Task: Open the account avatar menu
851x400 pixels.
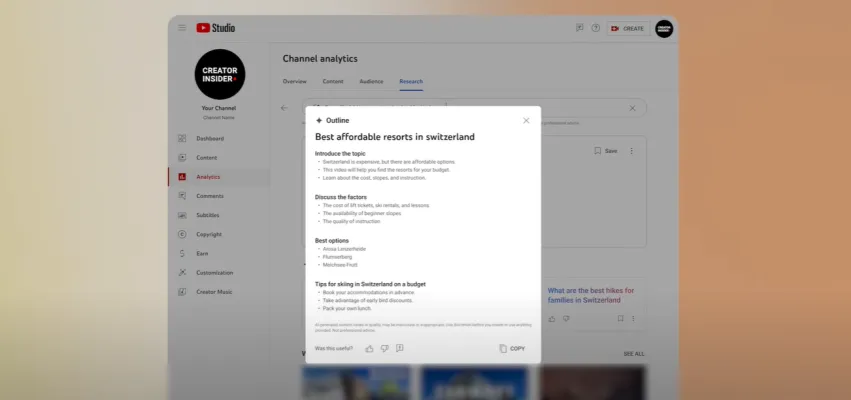Action: tap(664, 28)
